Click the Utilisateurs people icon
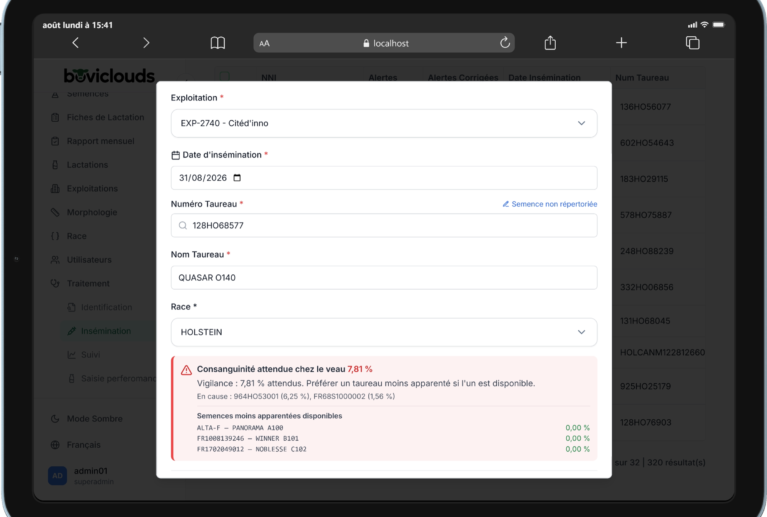This screenshot has width=767, height=517. (x=55, y=260)
